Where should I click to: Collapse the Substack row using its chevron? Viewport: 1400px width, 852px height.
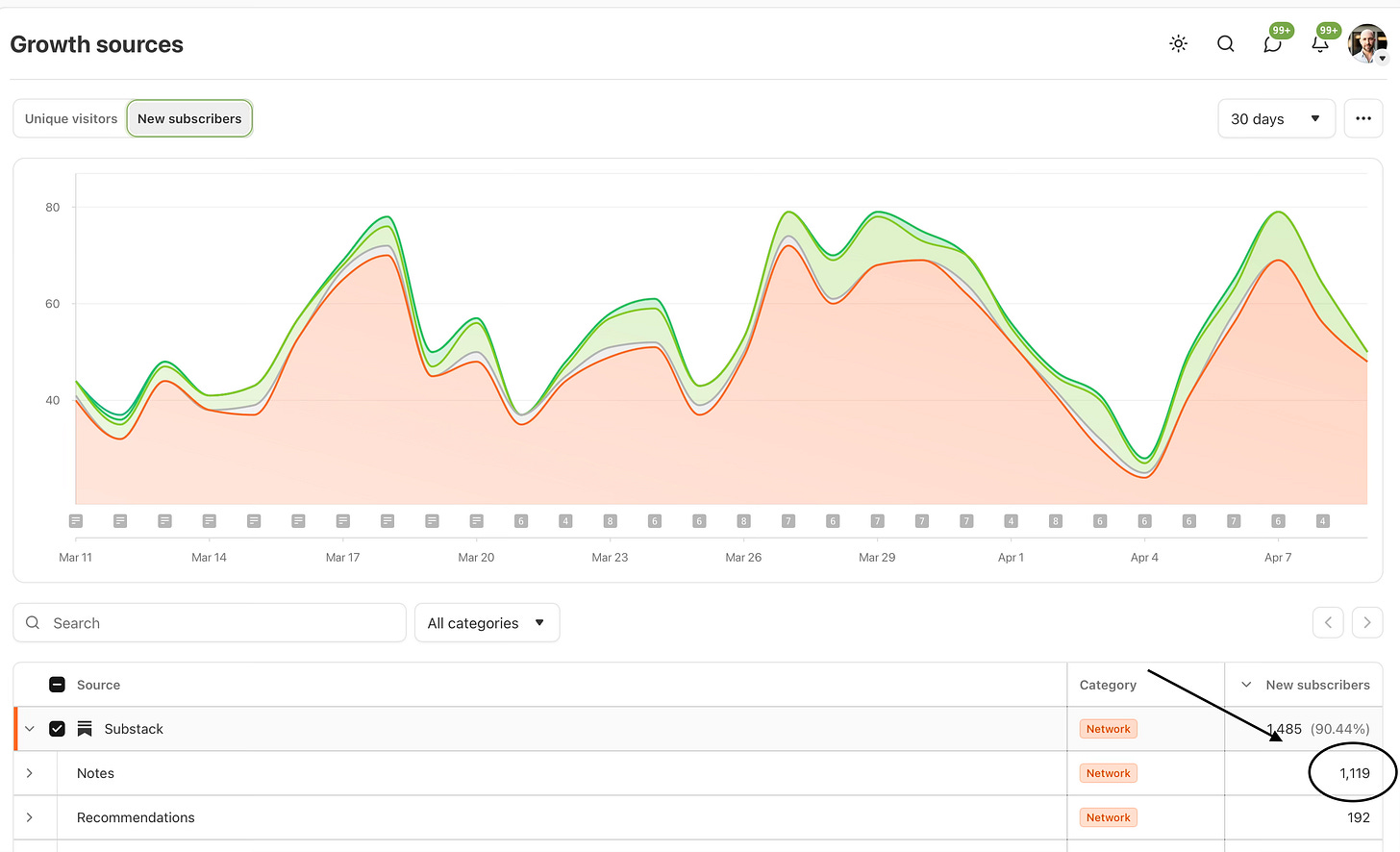29,728
